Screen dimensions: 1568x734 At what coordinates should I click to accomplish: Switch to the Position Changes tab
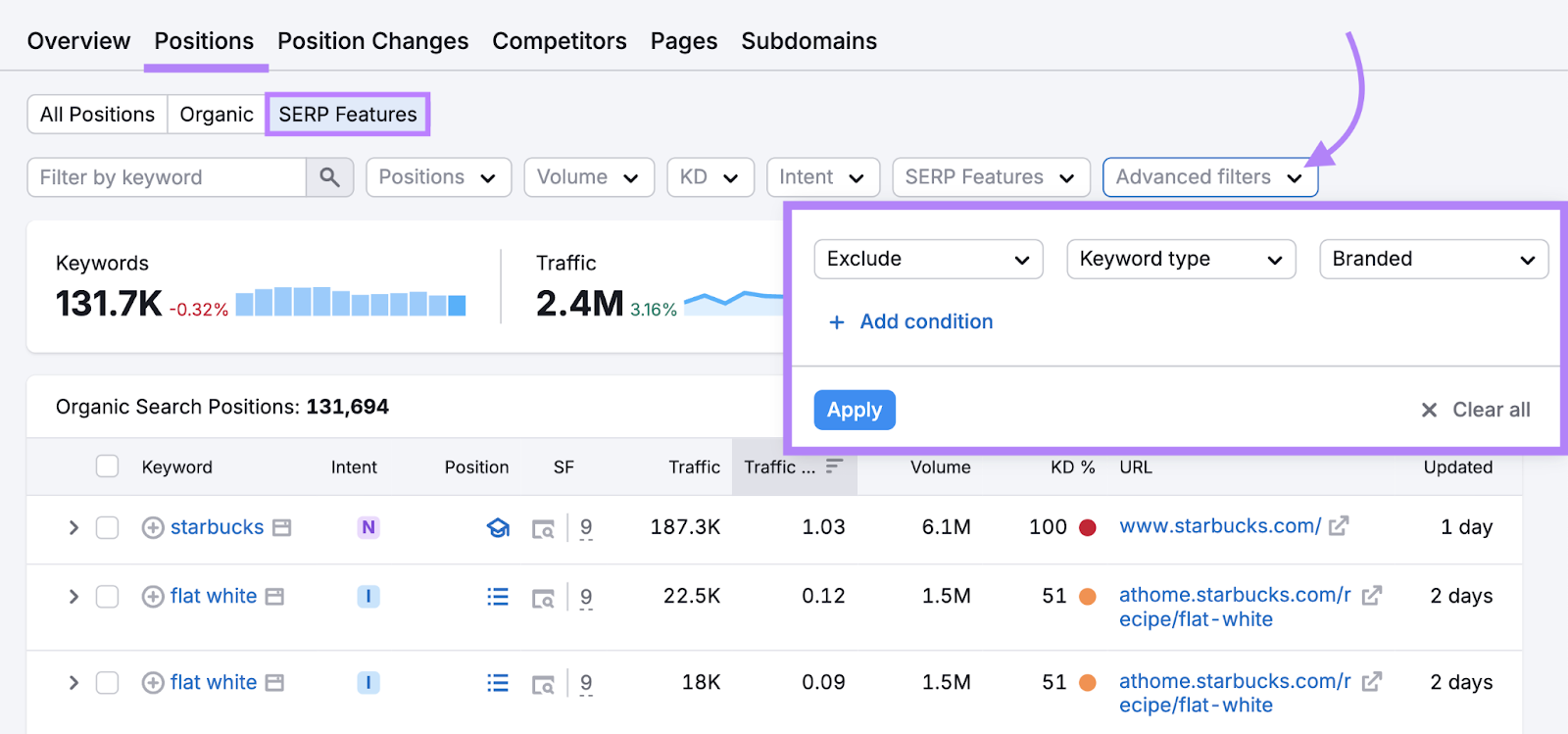372,41
